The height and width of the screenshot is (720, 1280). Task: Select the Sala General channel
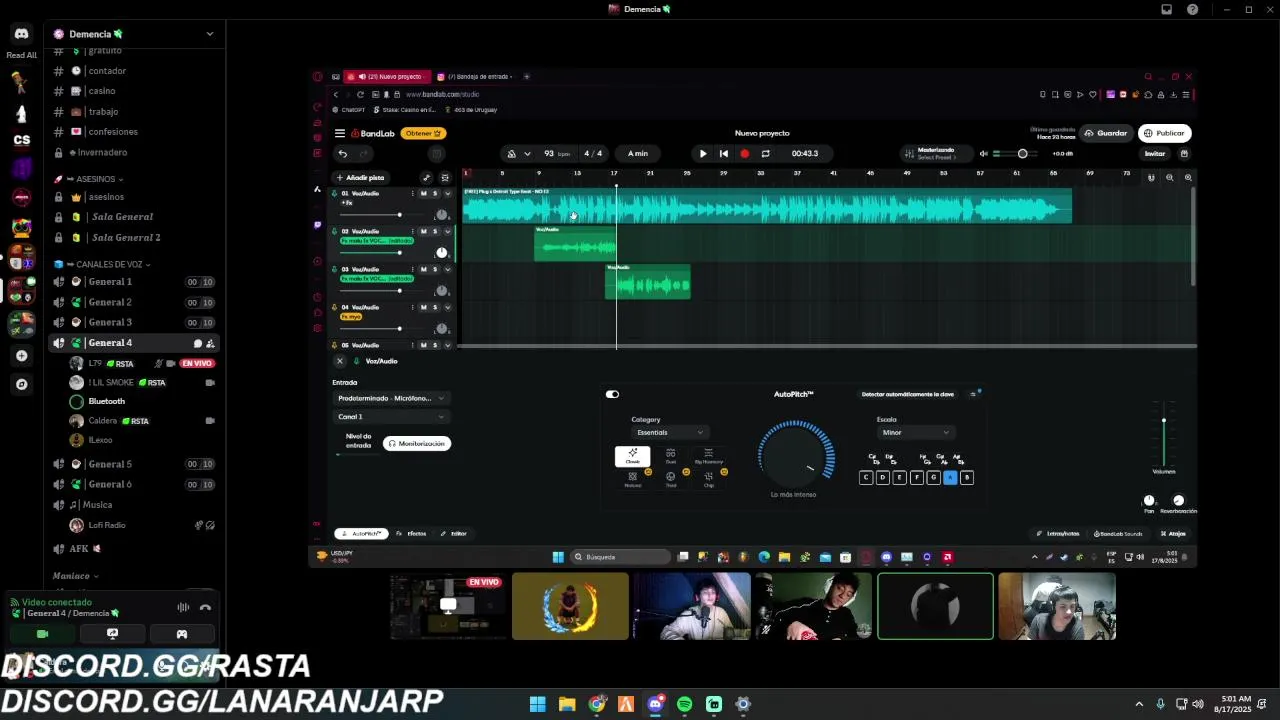[x=122, y=217]
